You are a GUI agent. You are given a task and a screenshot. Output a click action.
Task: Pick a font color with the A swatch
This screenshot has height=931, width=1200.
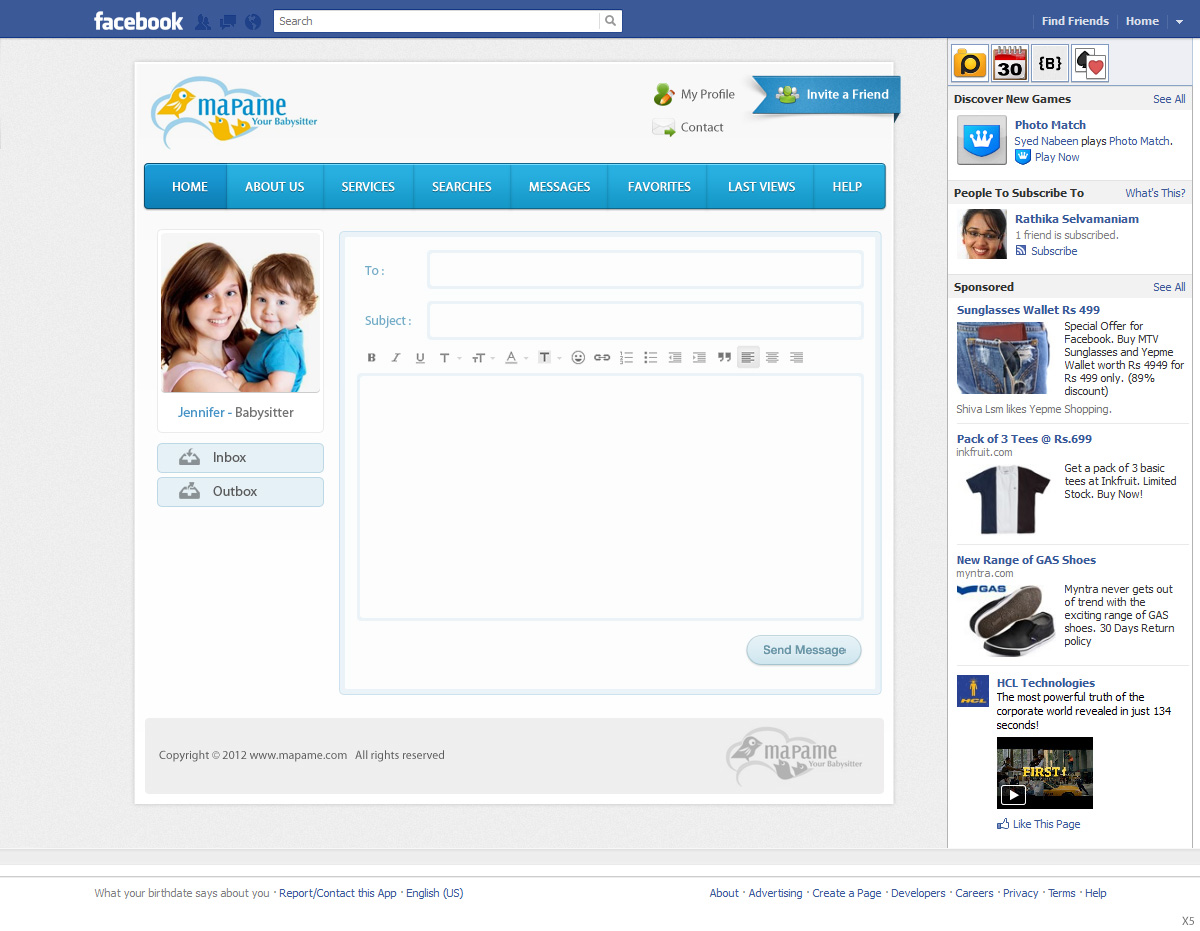pos(512,357)
